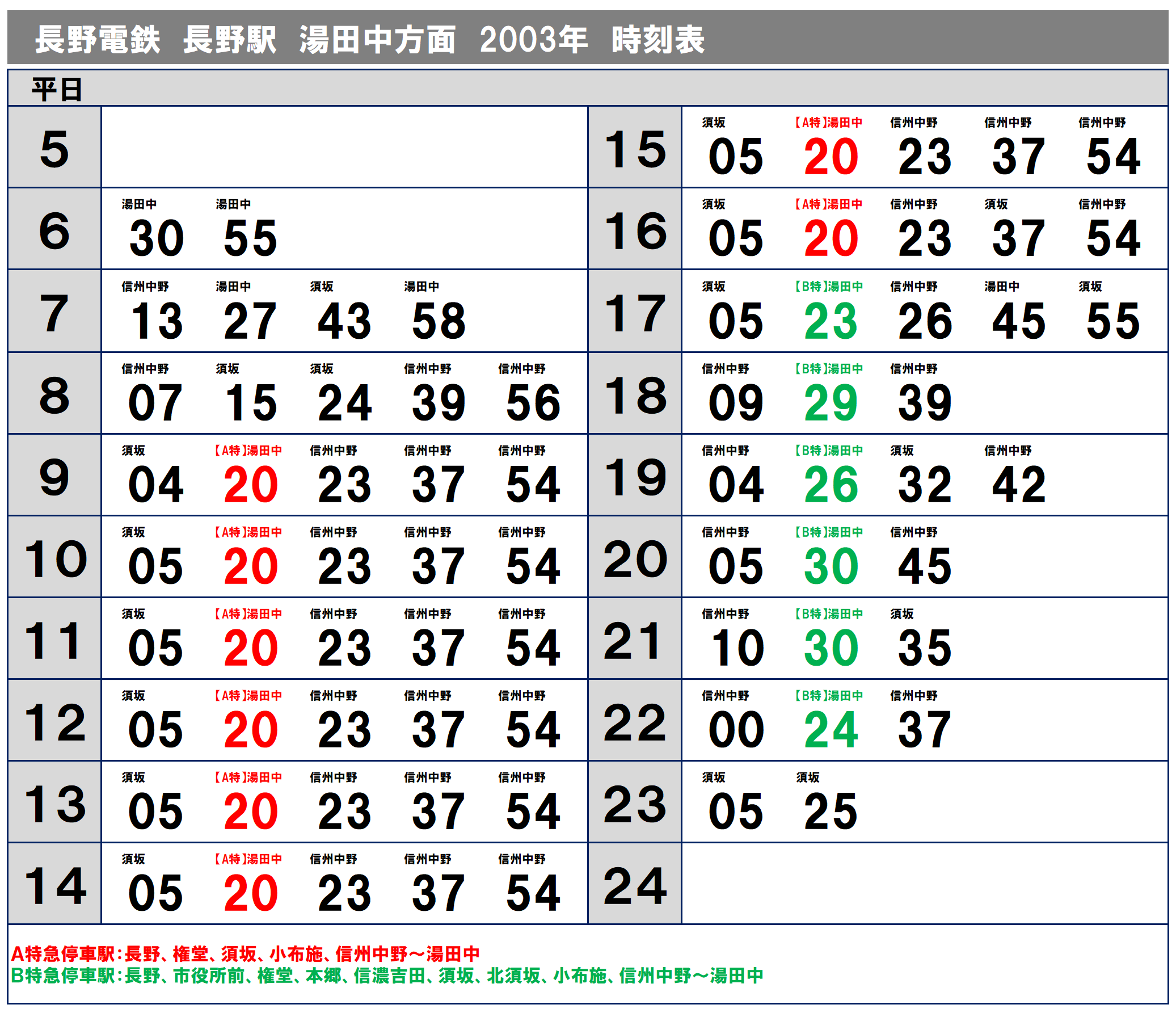Image resolution: width=1176 pixels, height=1013 pixels.
Task: Click the 54 departure in the 15 o'clock row
Action: click(1113, 157)
